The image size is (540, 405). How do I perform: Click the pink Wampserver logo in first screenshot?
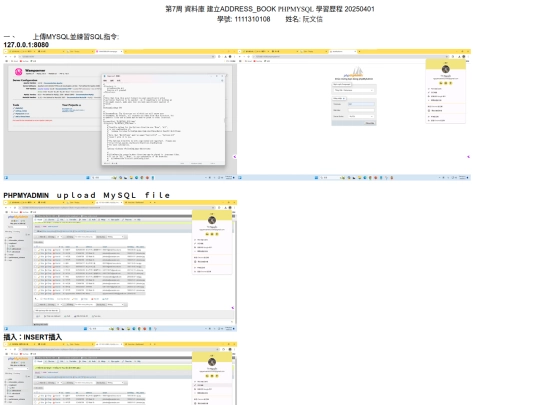(x=19, y=72)
